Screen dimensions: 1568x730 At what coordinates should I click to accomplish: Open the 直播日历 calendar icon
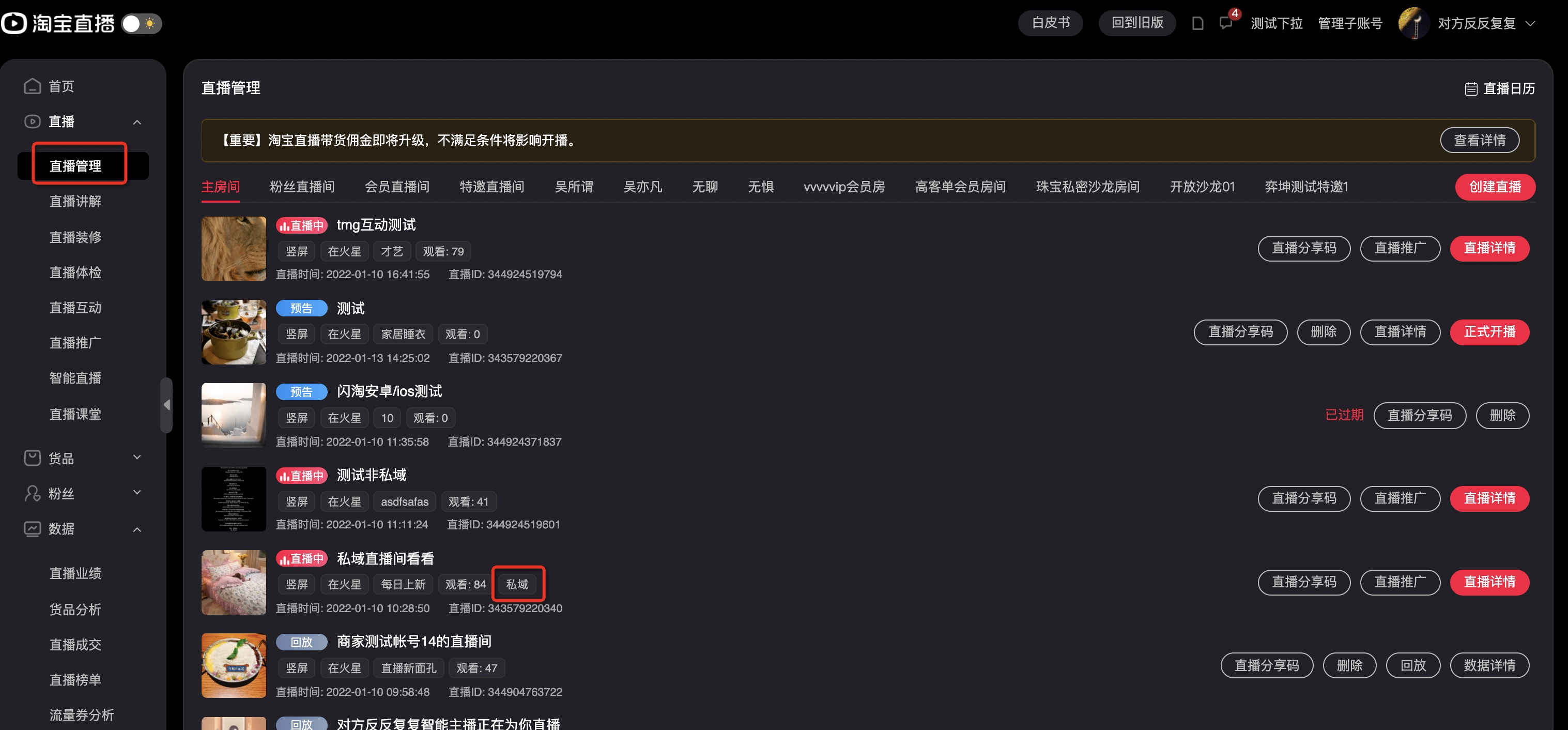[1471, 89]
